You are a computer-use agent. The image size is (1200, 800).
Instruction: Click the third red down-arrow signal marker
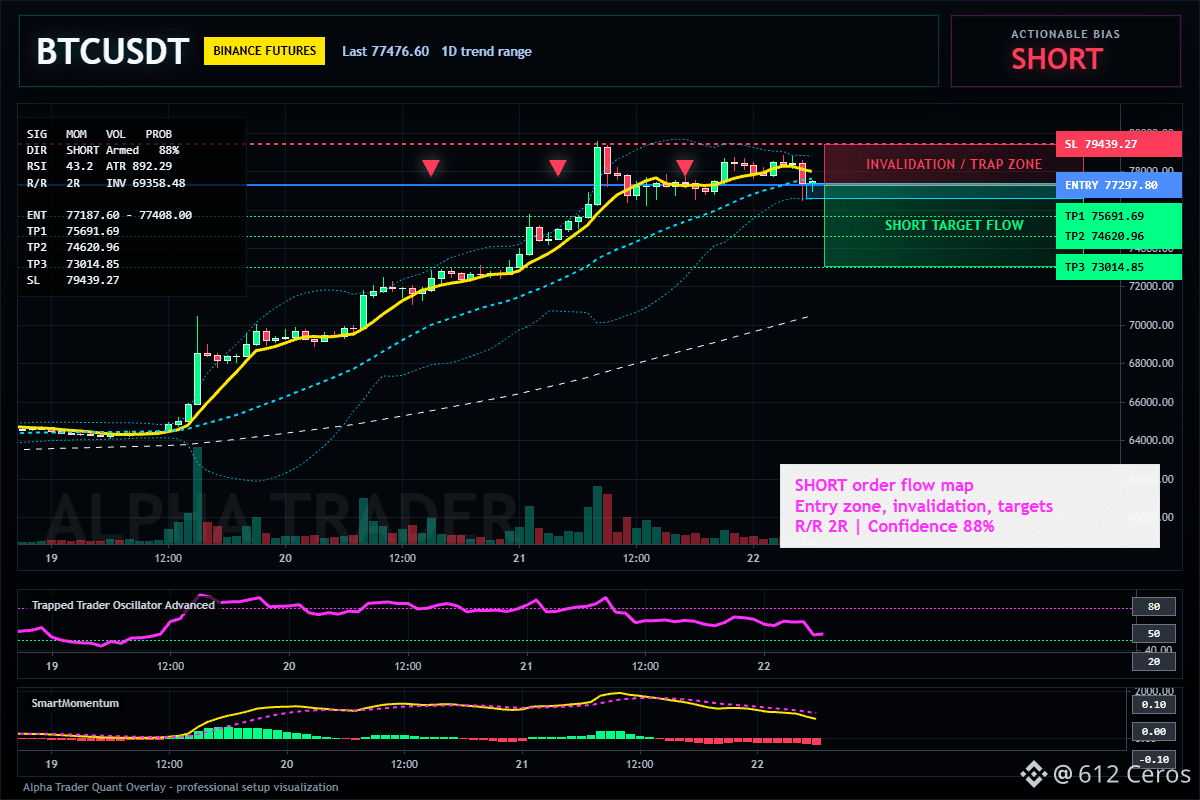point(685,168)
